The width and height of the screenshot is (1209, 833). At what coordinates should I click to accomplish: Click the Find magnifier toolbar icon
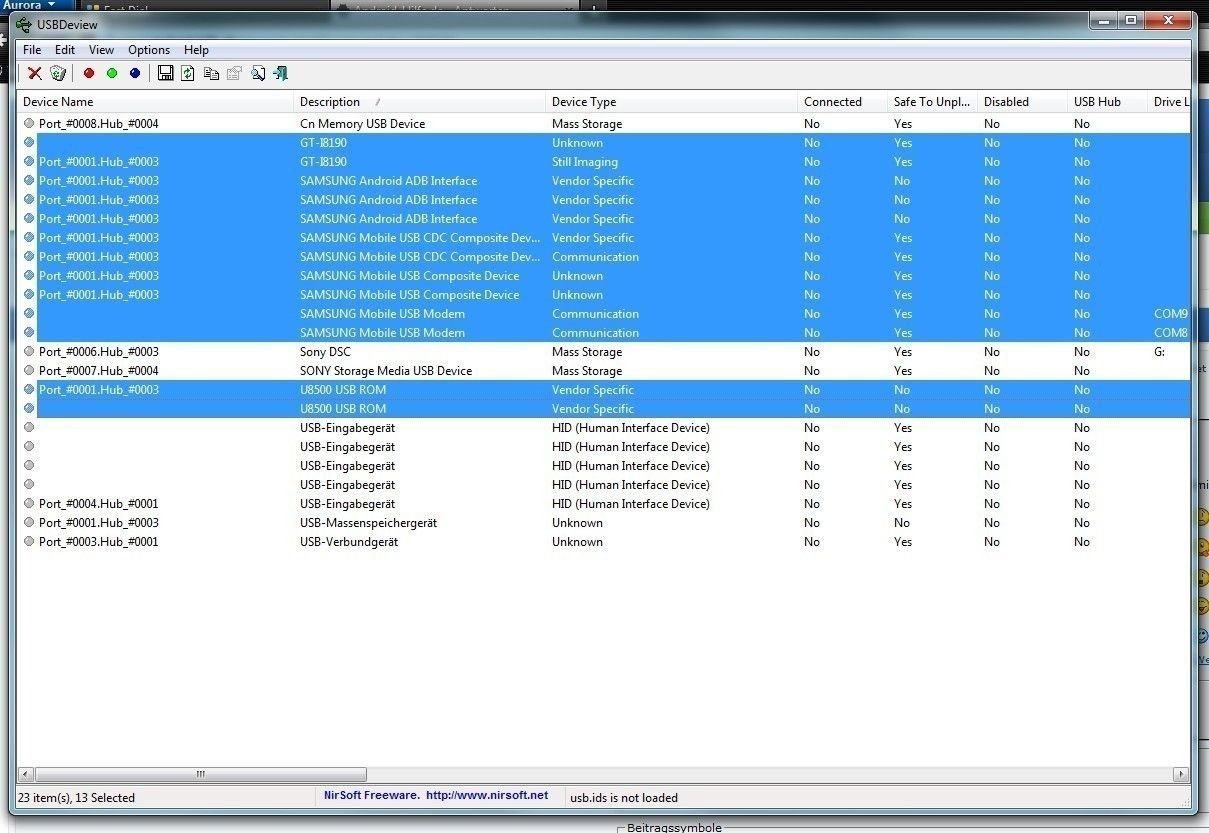pyautogui.click(x=258, y=73)
